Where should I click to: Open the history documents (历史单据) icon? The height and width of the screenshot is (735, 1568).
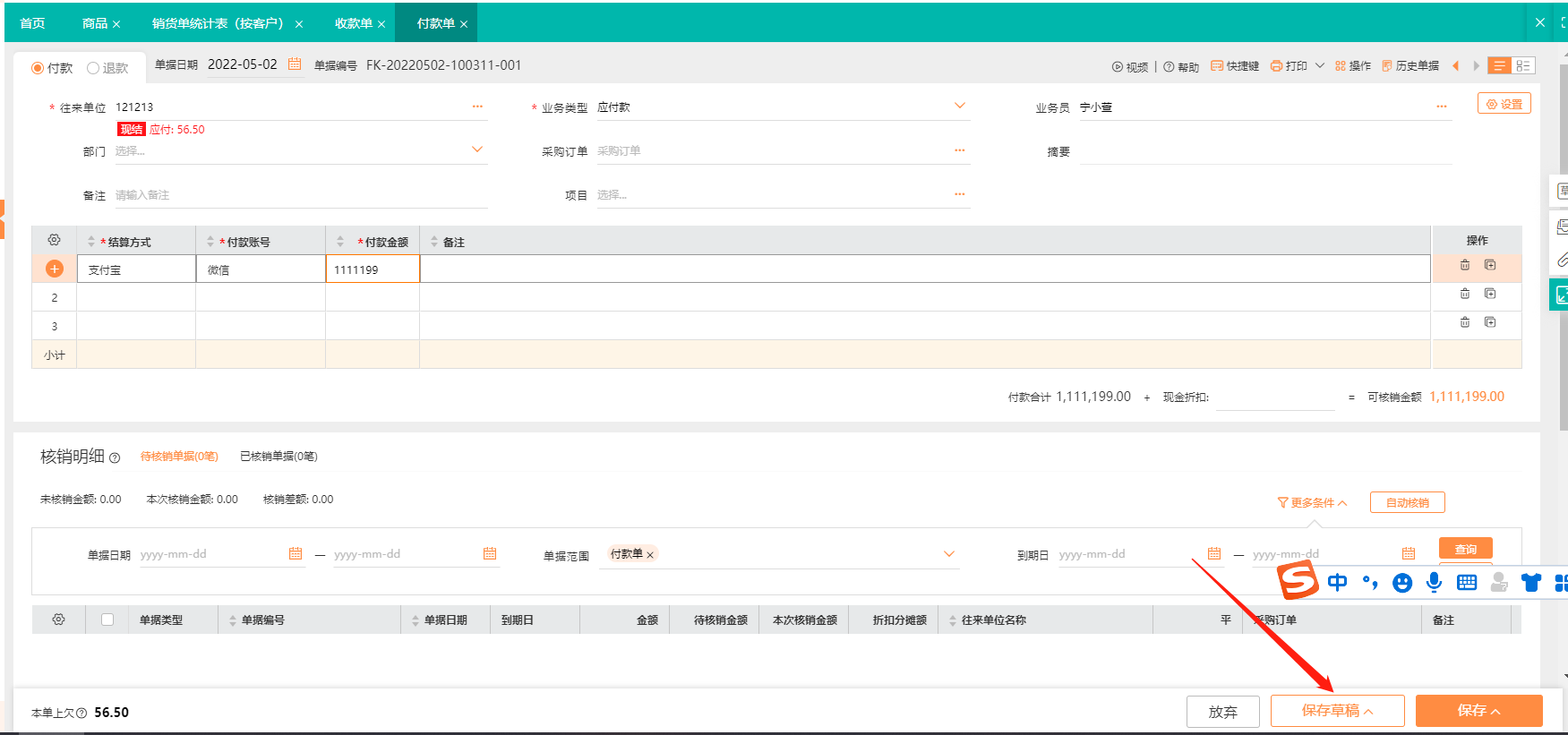pyautogui.click(x=1387, y=66)
